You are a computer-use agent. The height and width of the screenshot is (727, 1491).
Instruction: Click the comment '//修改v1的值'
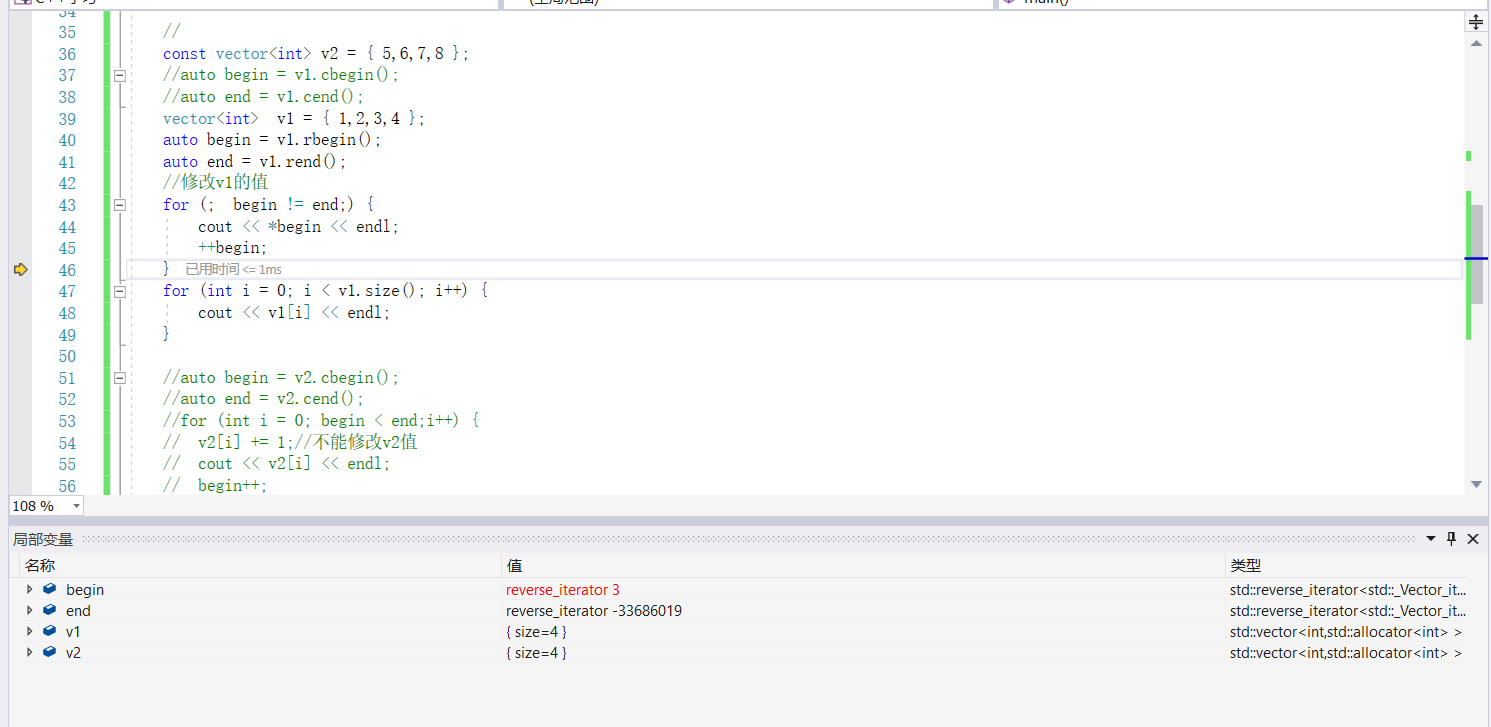[x=216, y=183]
